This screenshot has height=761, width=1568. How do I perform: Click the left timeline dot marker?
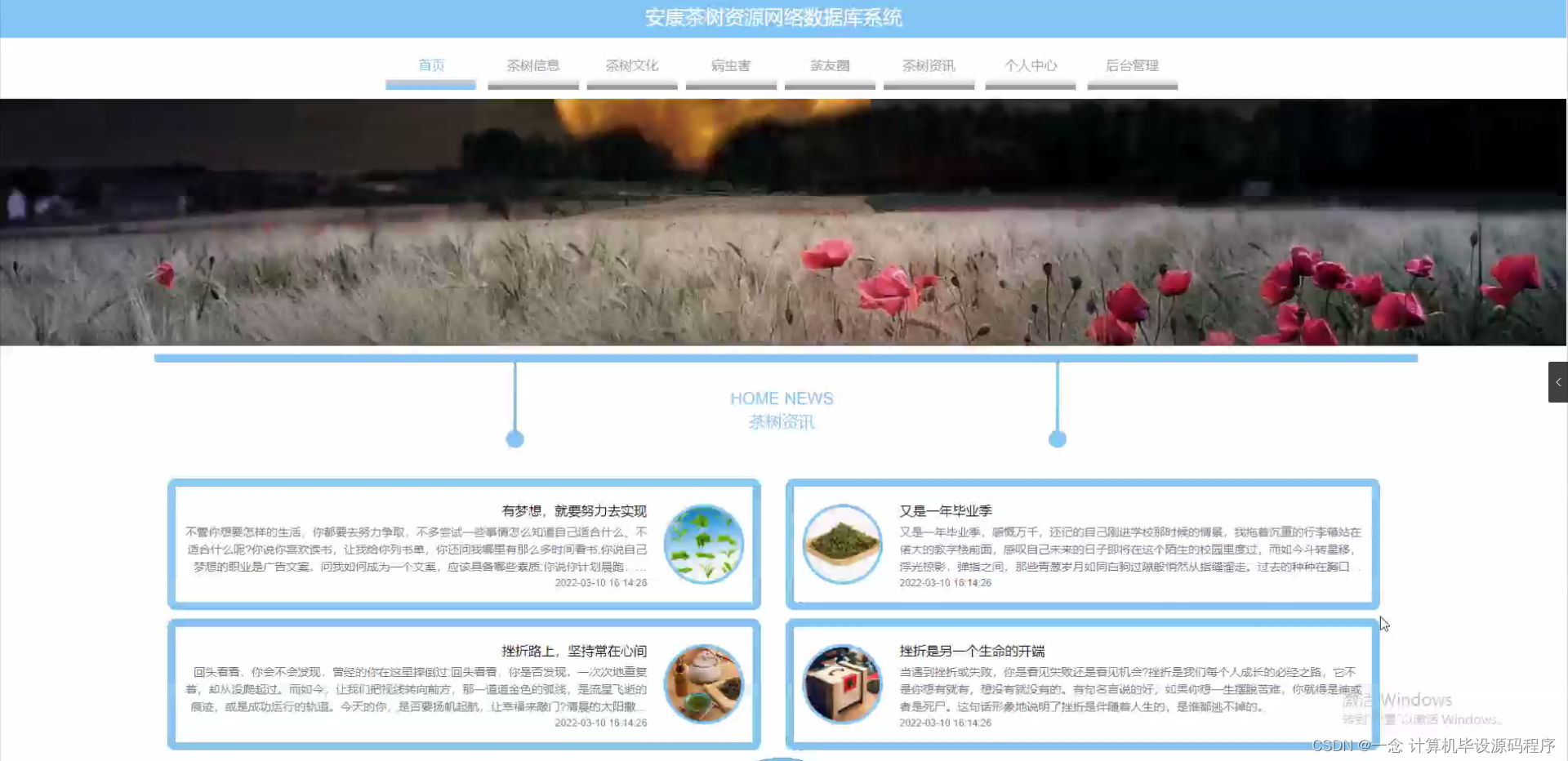pos(514,438)
